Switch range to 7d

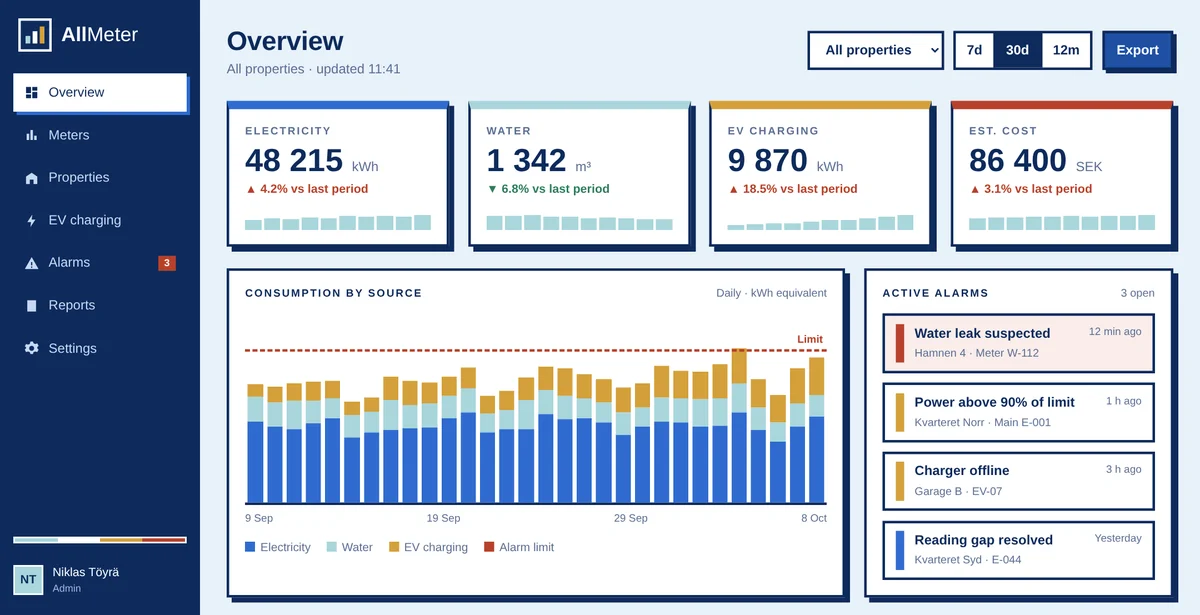(974, 50)
